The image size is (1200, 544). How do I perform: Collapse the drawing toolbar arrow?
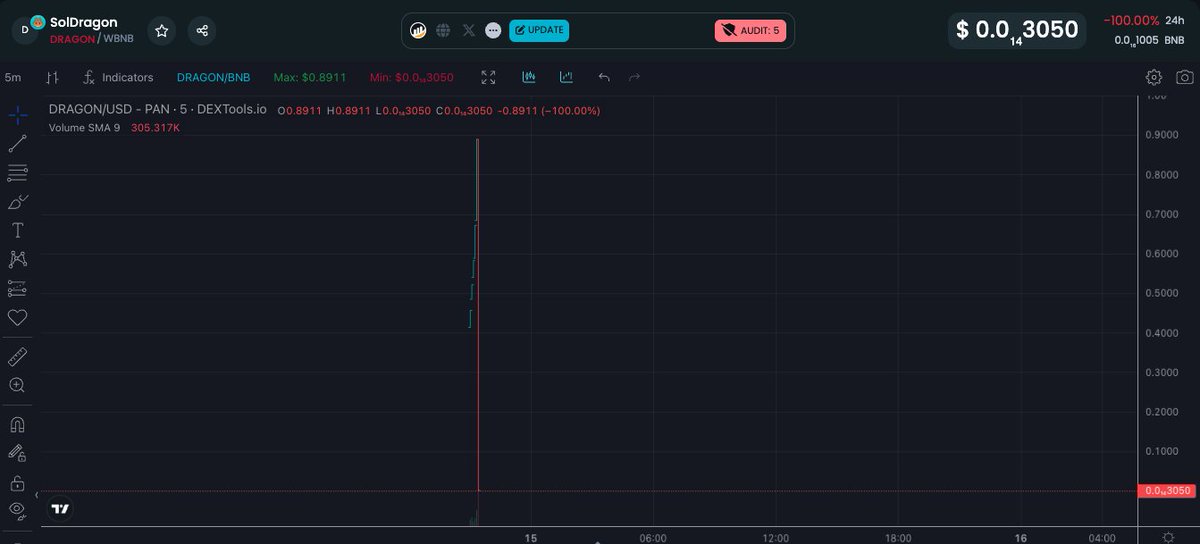[37, 495]
